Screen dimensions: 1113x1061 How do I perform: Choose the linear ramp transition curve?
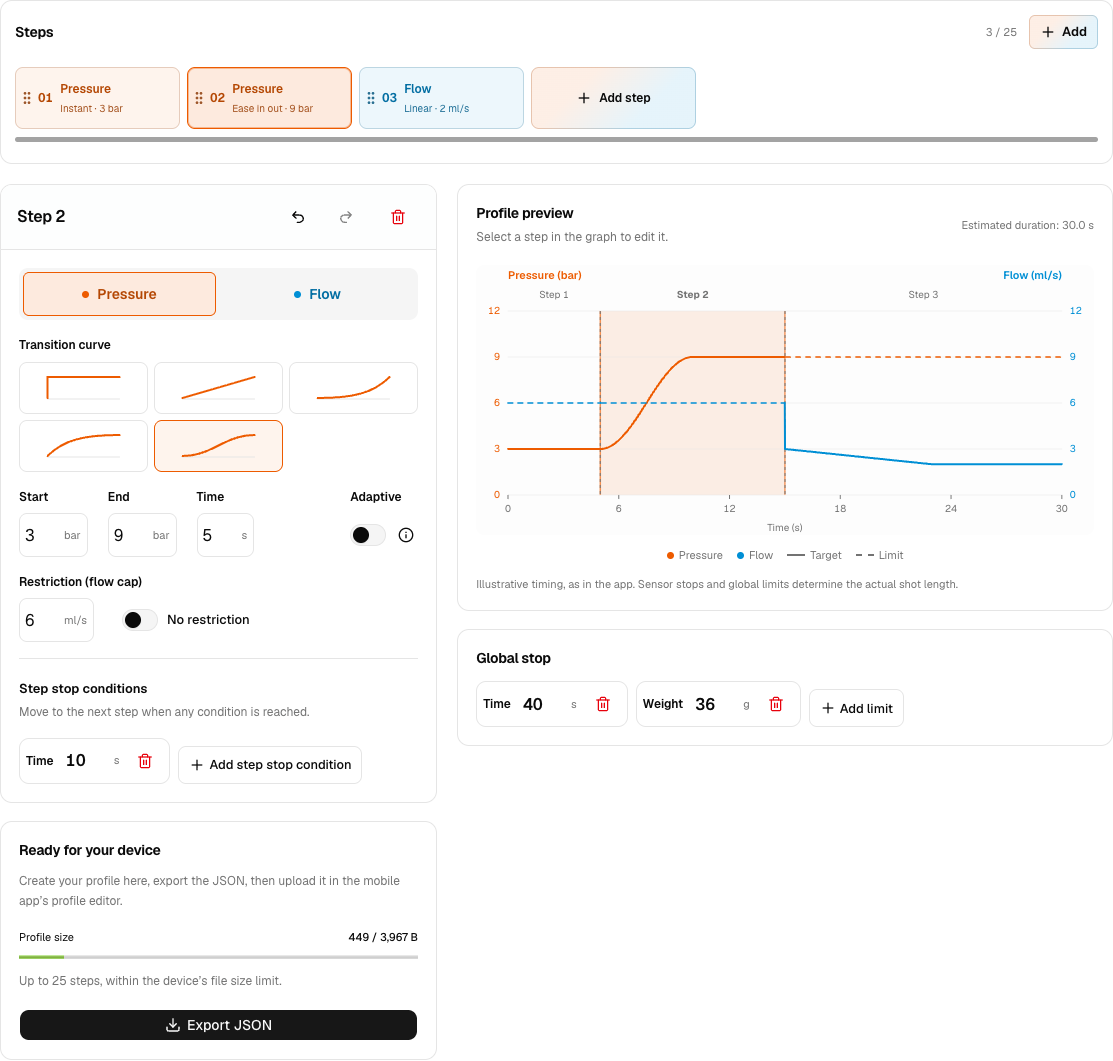(x=218, y=388)
